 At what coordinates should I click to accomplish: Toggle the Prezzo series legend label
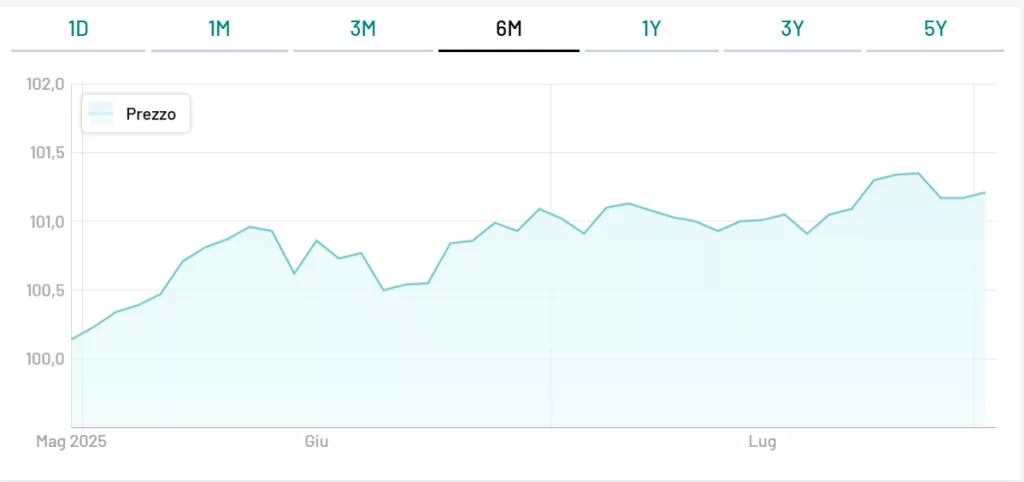tap(151, 114)
